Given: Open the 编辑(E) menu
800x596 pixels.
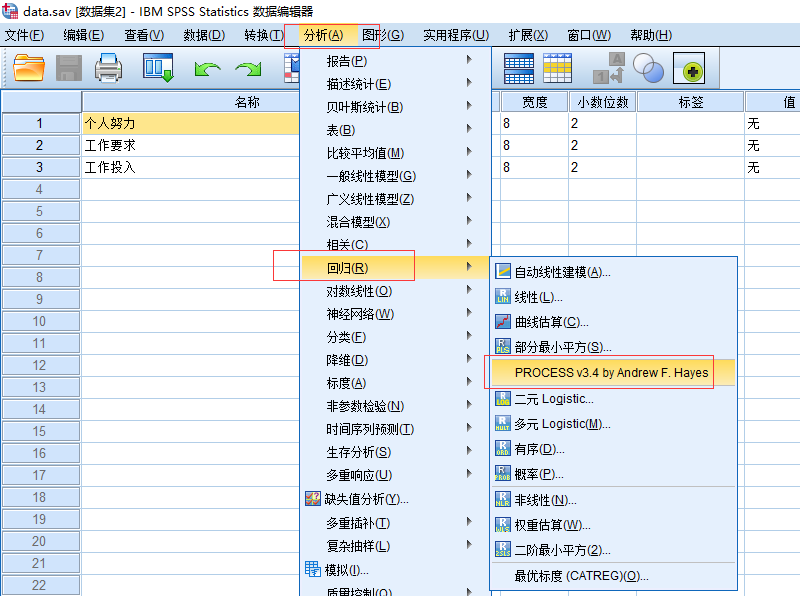Looking at the screenshot, I should tap(84, 35).
